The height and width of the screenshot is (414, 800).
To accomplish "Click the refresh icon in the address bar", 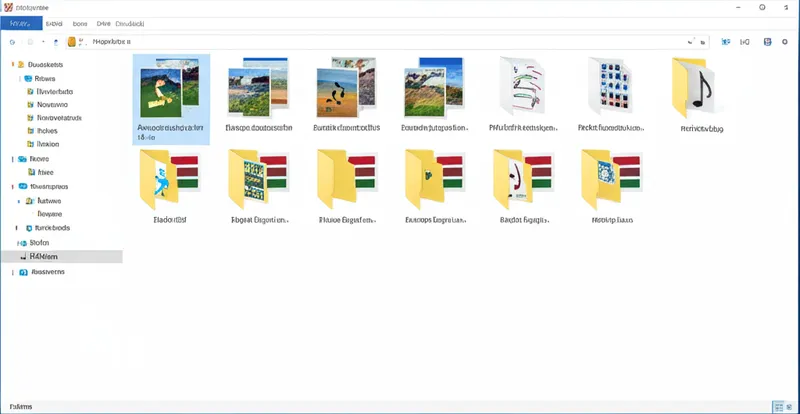I will pyautogui.click(x=700, y=42).
